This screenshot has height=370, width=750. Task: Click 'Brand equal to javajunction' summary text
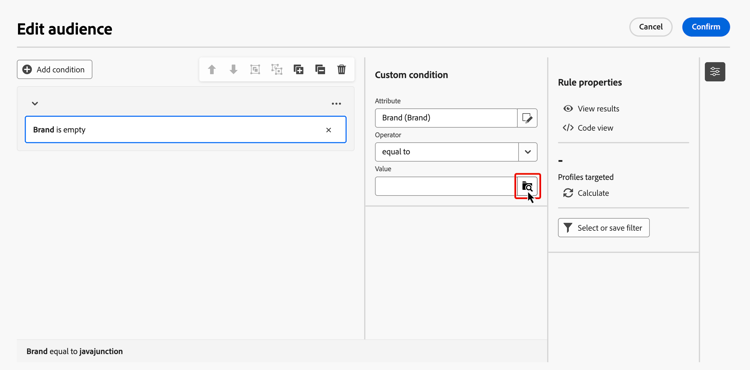[75, 351]
